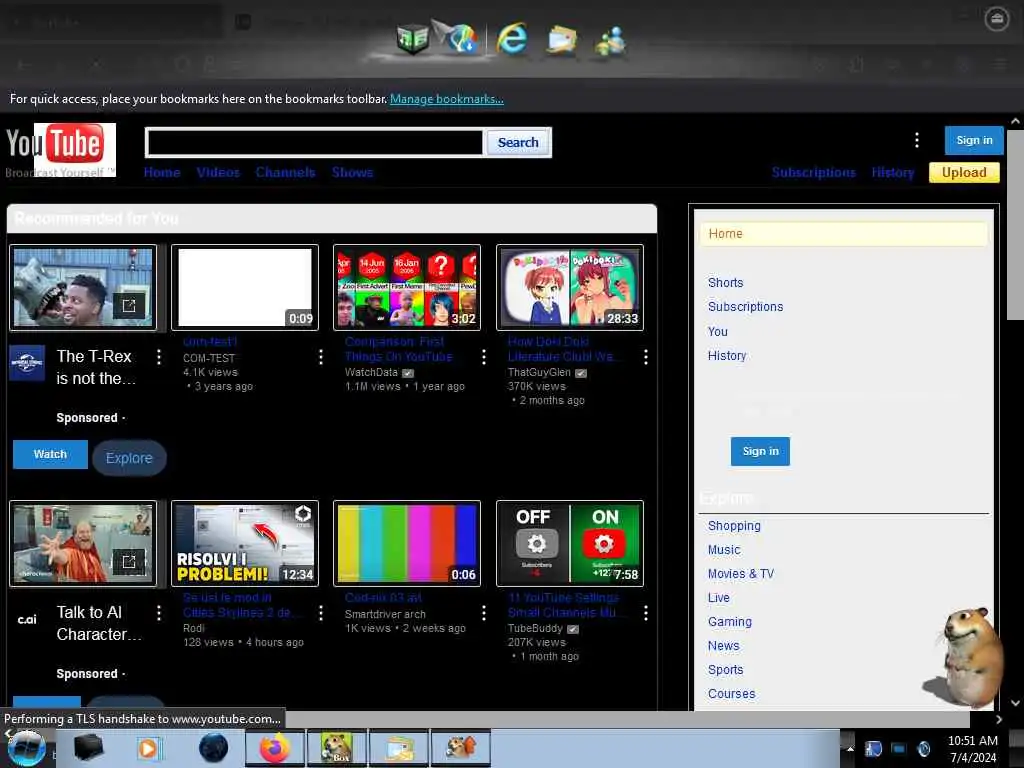Image resolution: width=1024 pixels, height=768 pixels.
Task: Open the Firefox taskbar button
Action: (274, 748)
